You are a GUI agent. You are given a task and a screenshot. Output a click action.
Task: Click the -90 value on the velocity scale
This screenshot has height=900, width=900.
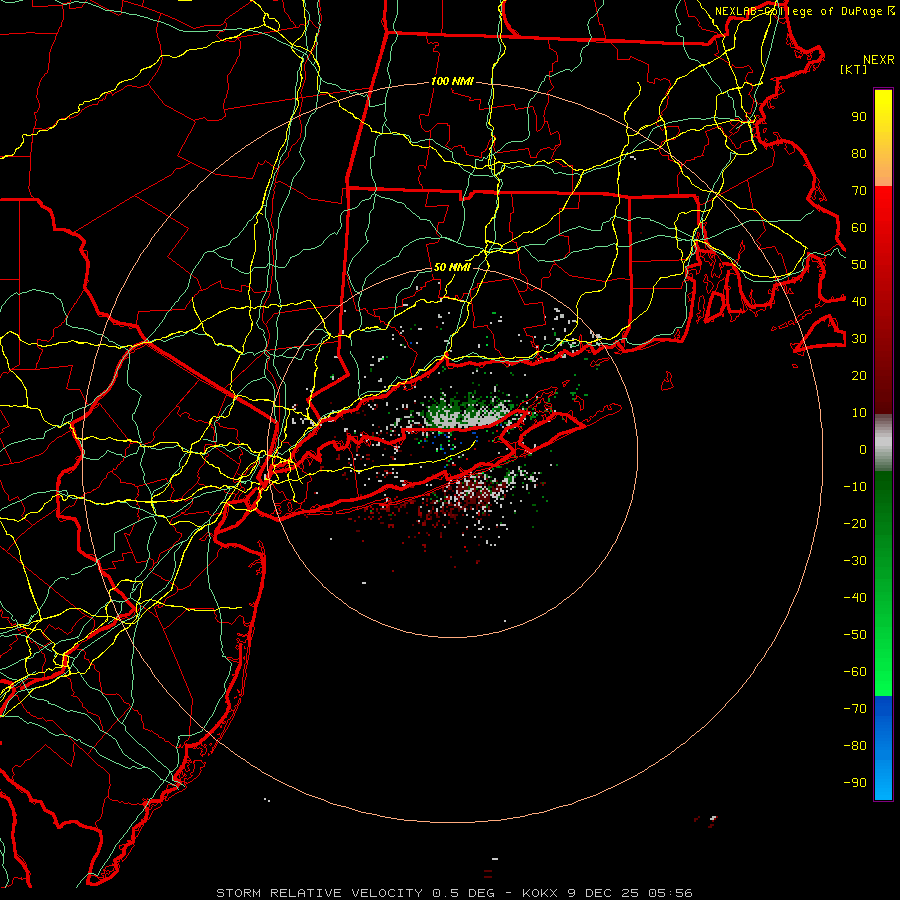[x=855, y=782]
